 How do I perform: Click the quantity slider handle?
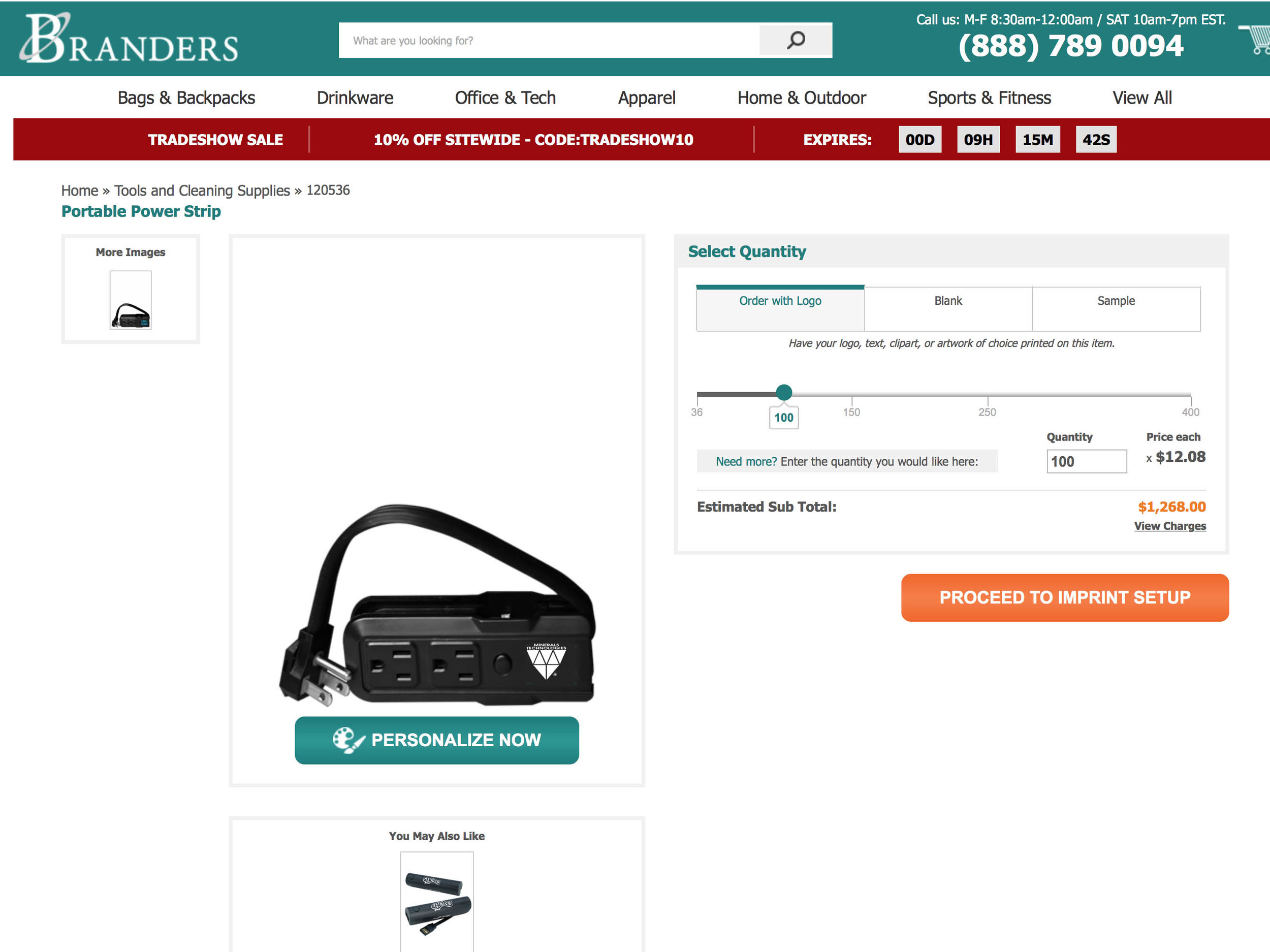pyautogui.click(x=784, y=393)
